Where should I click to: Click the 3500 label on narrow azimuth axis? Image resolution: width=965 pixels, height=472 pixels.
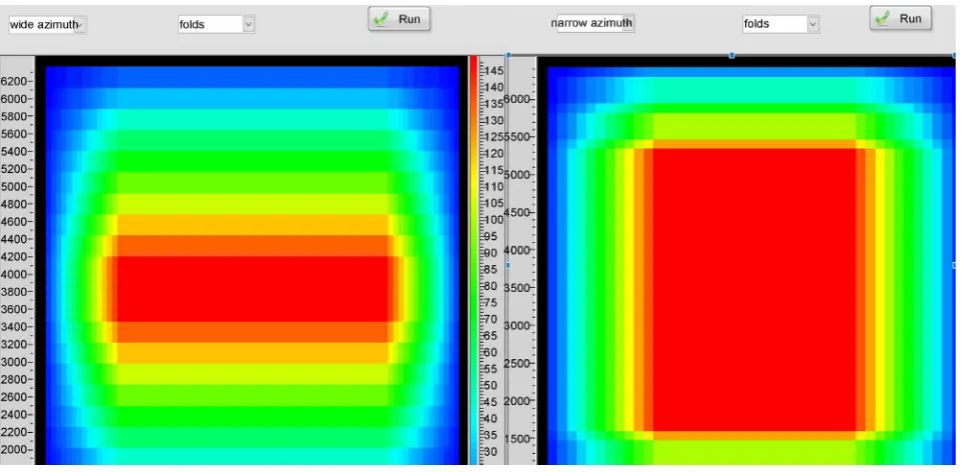(517, 288)
